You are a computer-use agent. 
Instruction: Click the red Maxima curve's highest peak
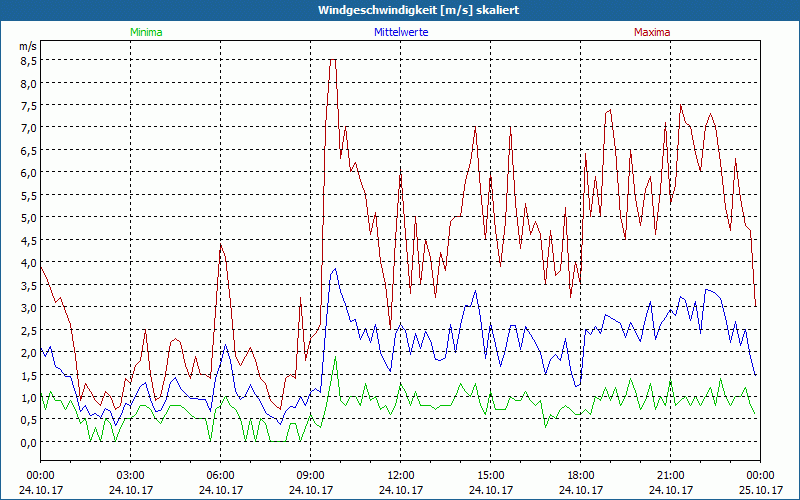(333, 61)
